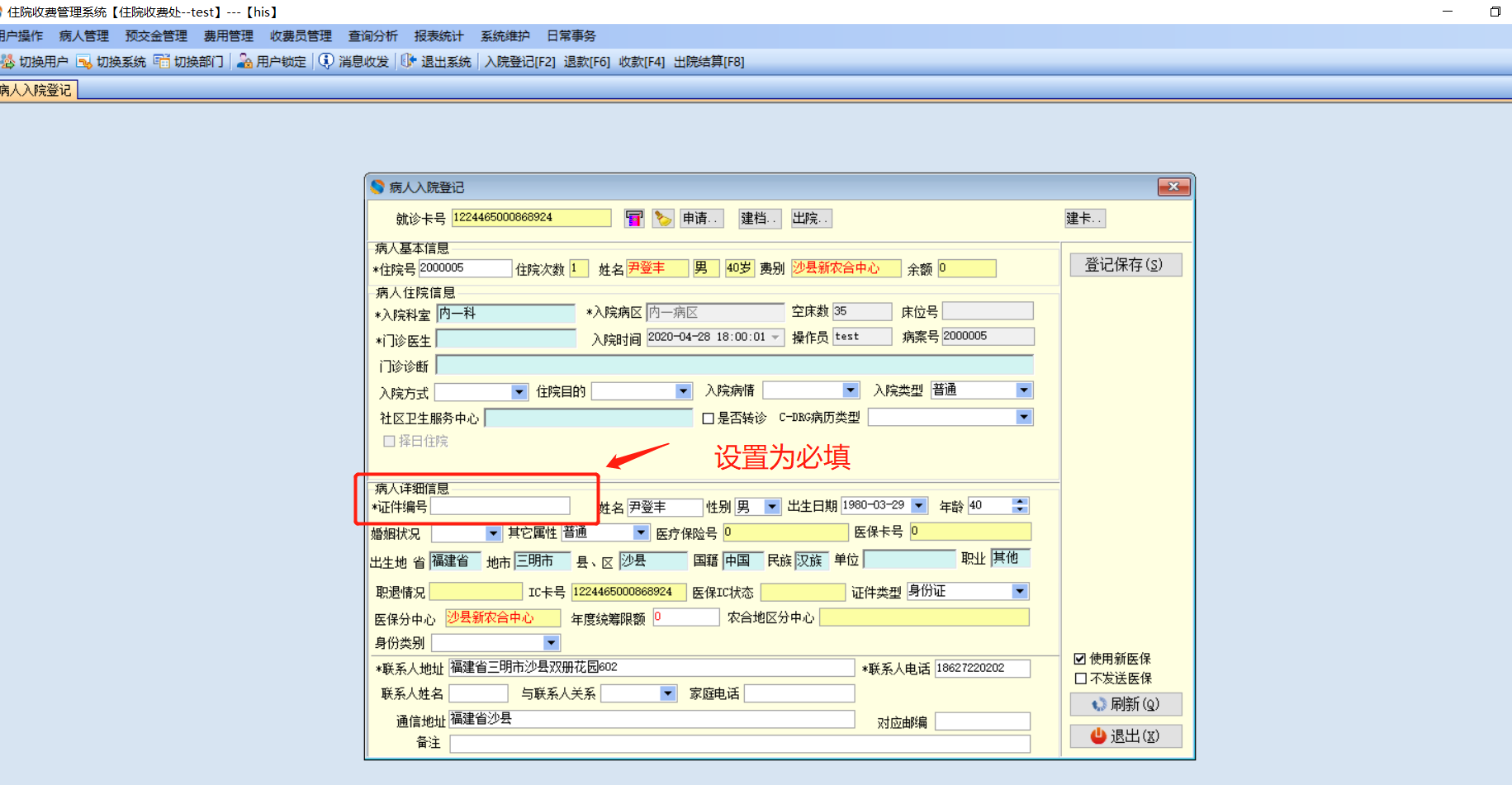Click the card-reader icon beside 就诊卡号

(634, 218)
